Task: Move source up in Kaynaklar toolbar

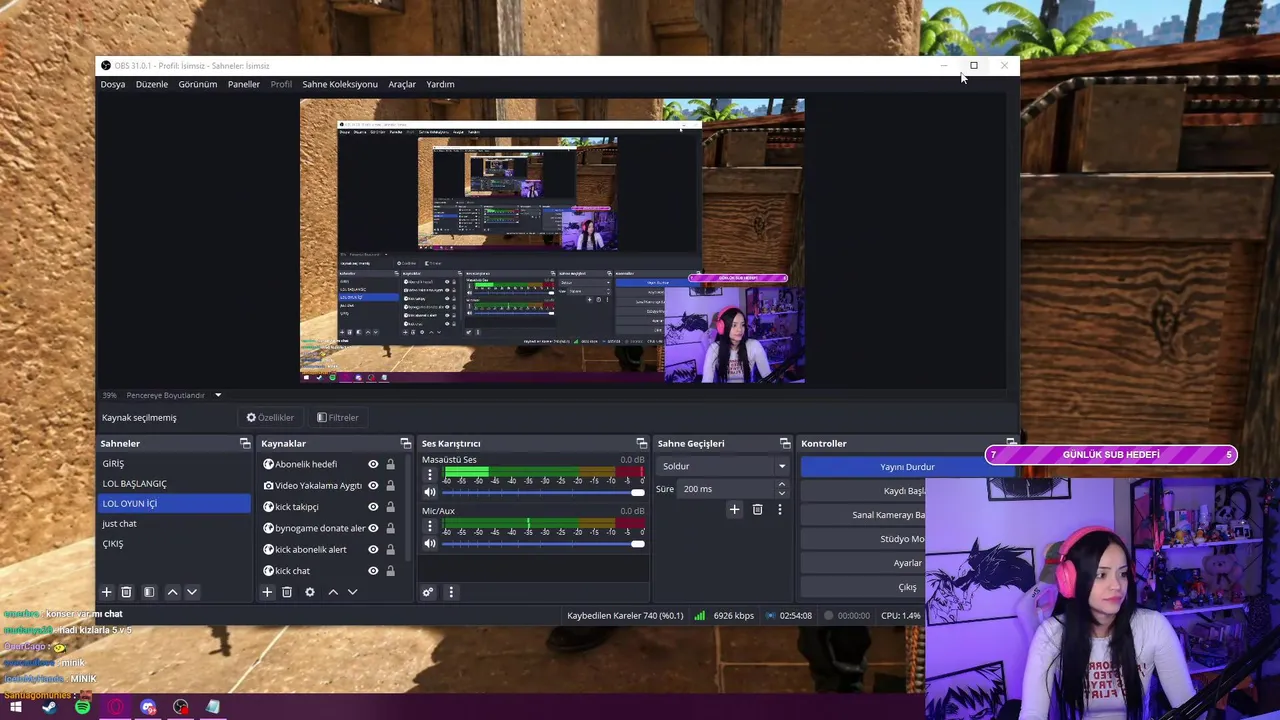Action: click(x=333, y=592)
